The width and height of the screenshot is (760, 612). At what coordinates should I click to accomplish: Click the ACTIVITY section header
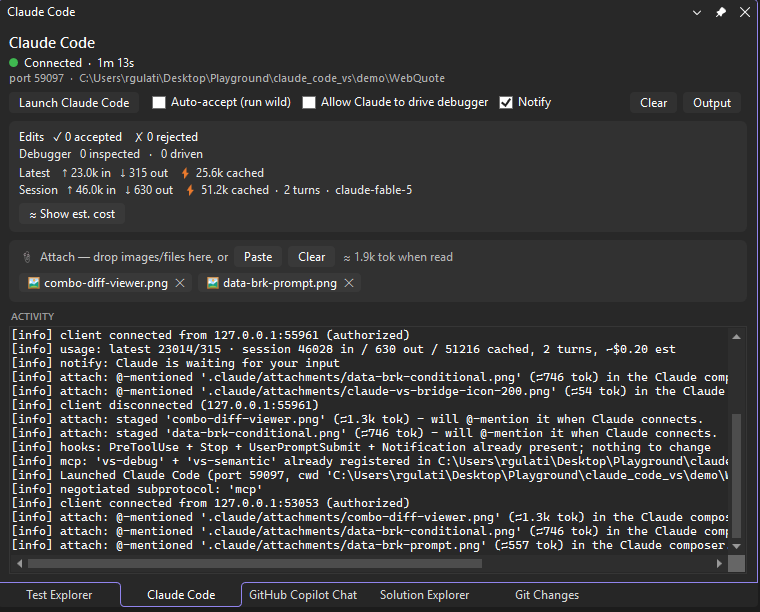(32, 316)
